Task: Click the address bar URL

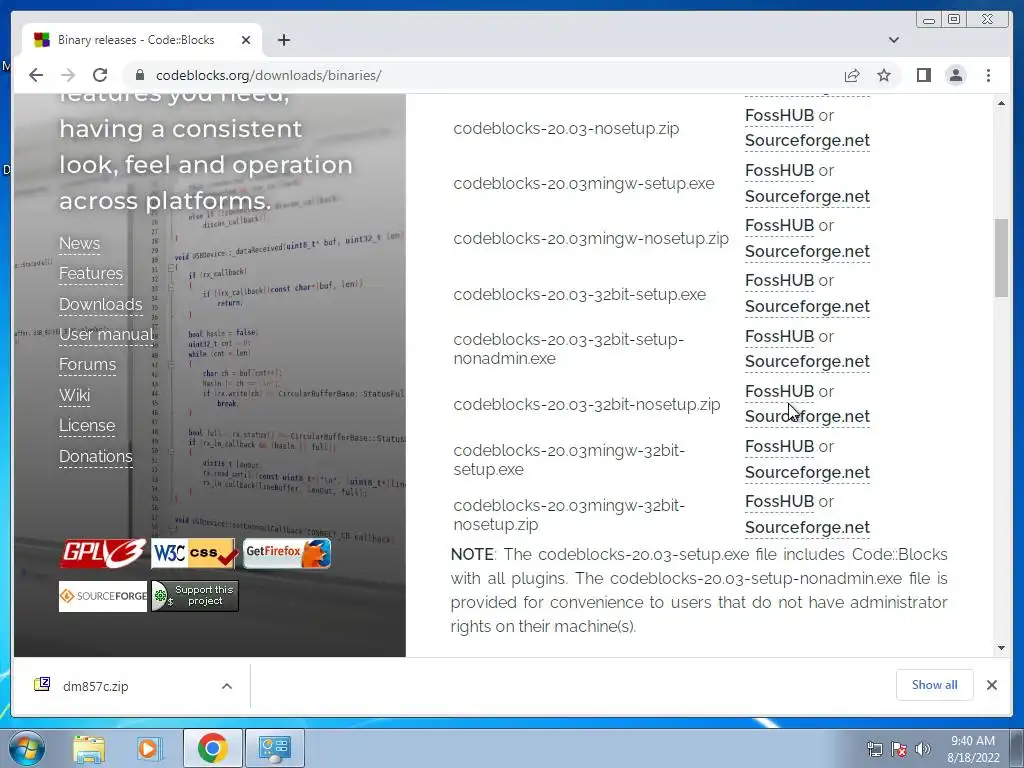Action: [268, 75]
